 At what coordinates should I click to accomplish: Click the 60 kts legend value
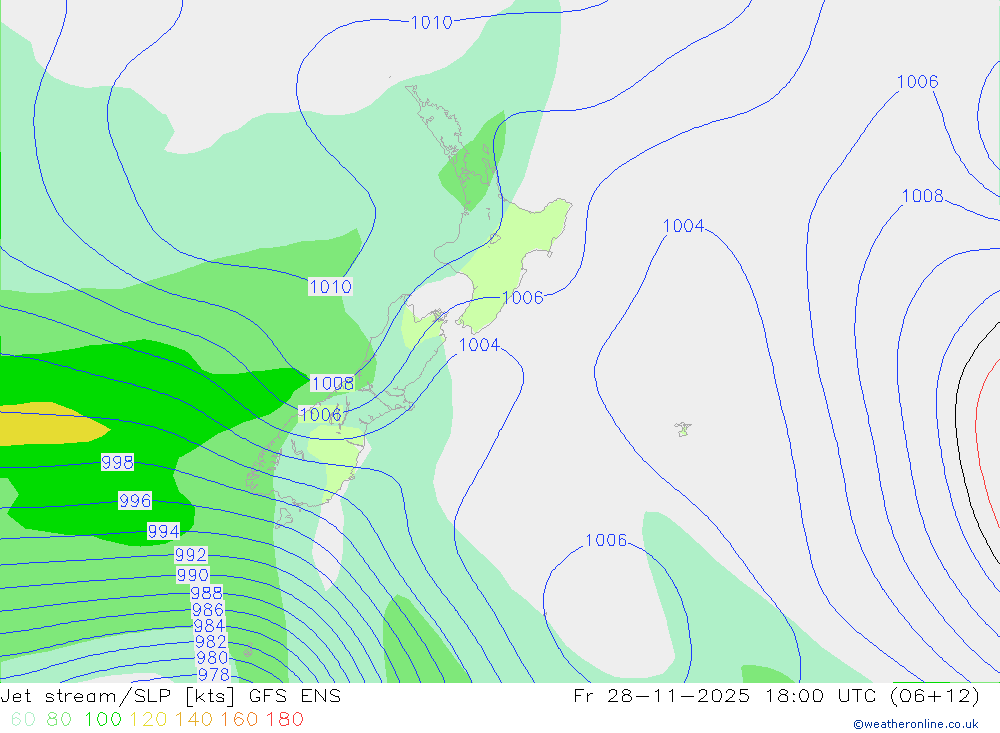(x=24, y=719)
